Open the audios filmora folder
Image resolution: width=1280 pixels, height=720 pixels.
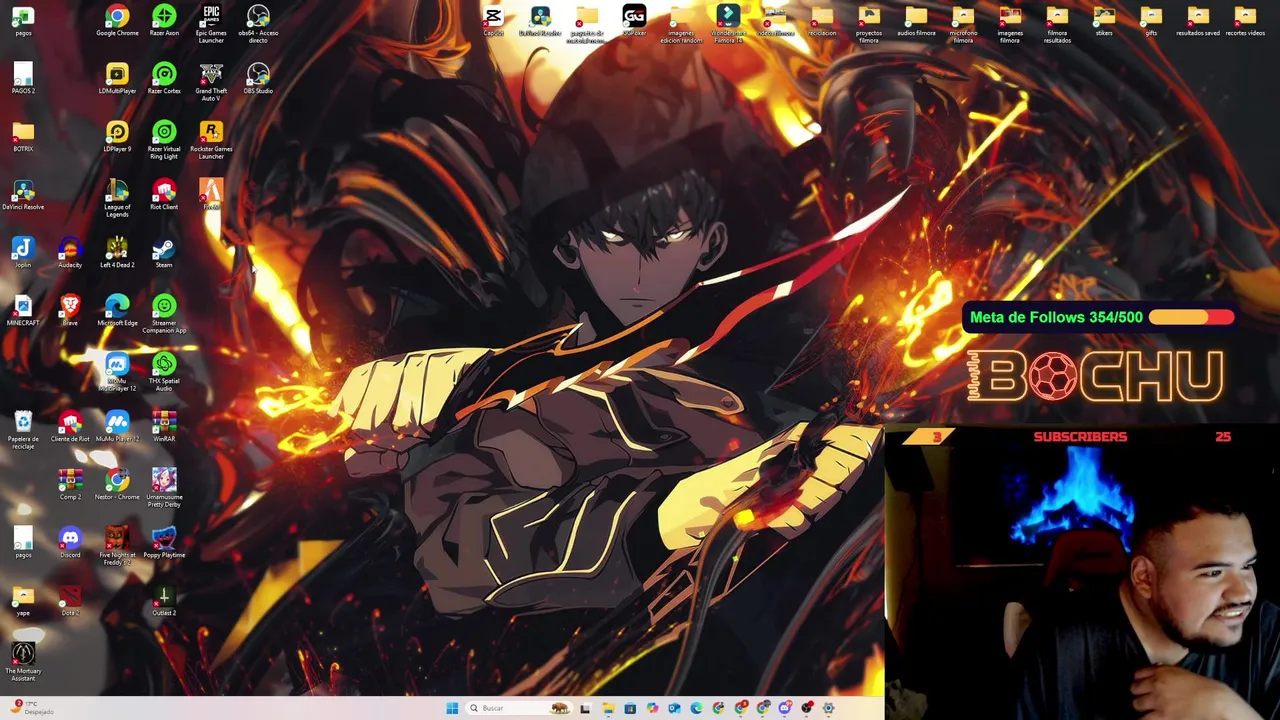(916, 21)
